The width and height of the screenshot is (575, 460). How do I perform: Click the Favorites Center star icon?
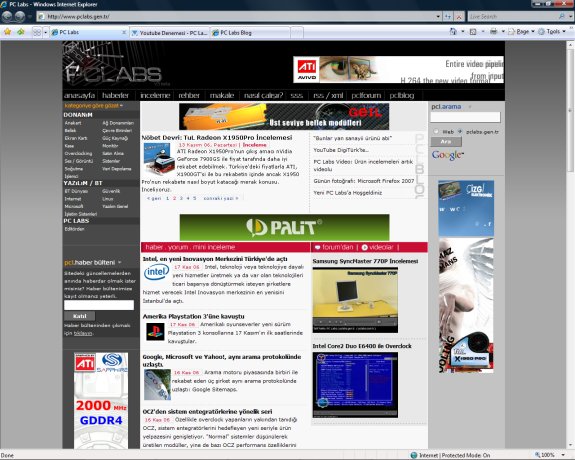point(7,32)
